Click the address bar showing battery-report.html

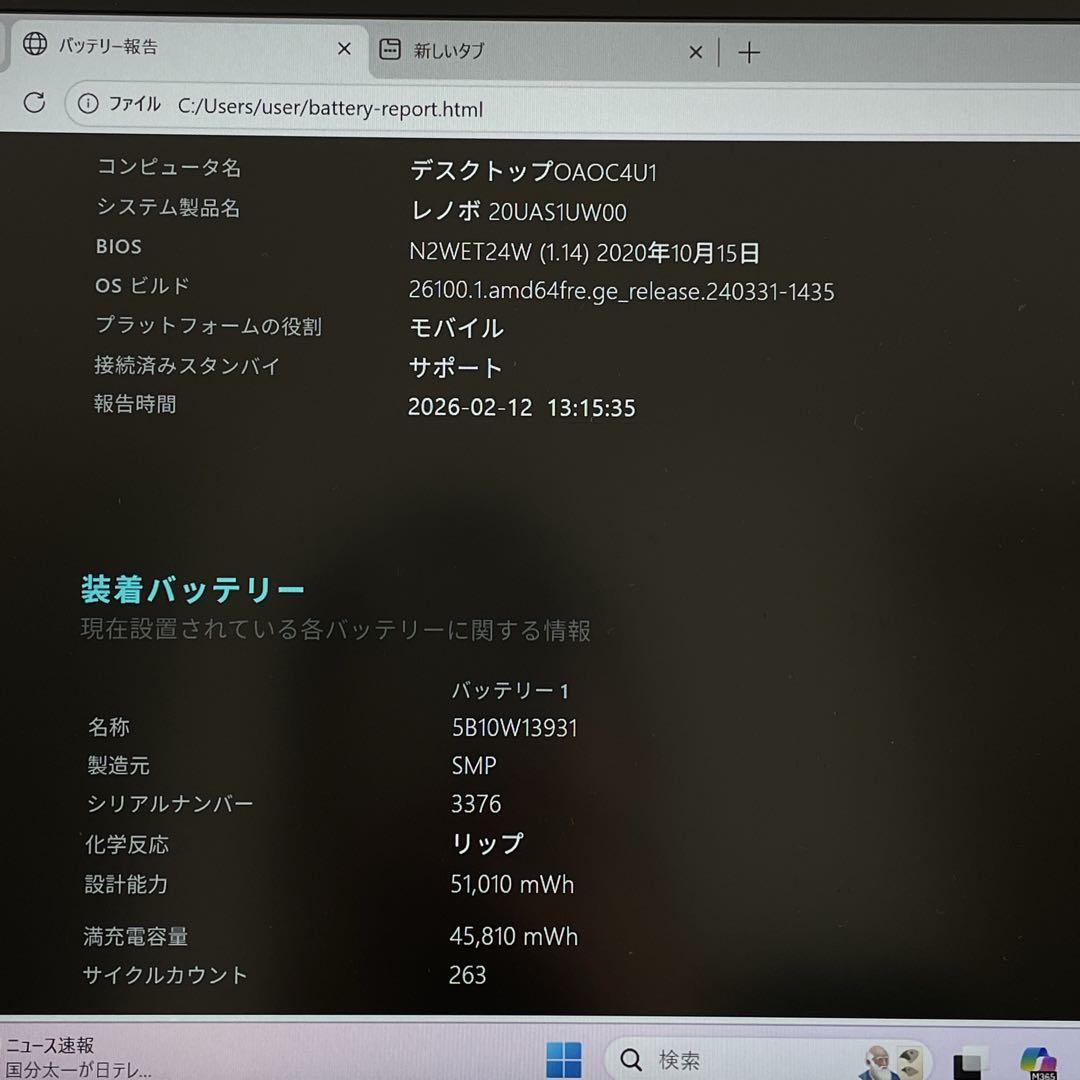(330, 107)
